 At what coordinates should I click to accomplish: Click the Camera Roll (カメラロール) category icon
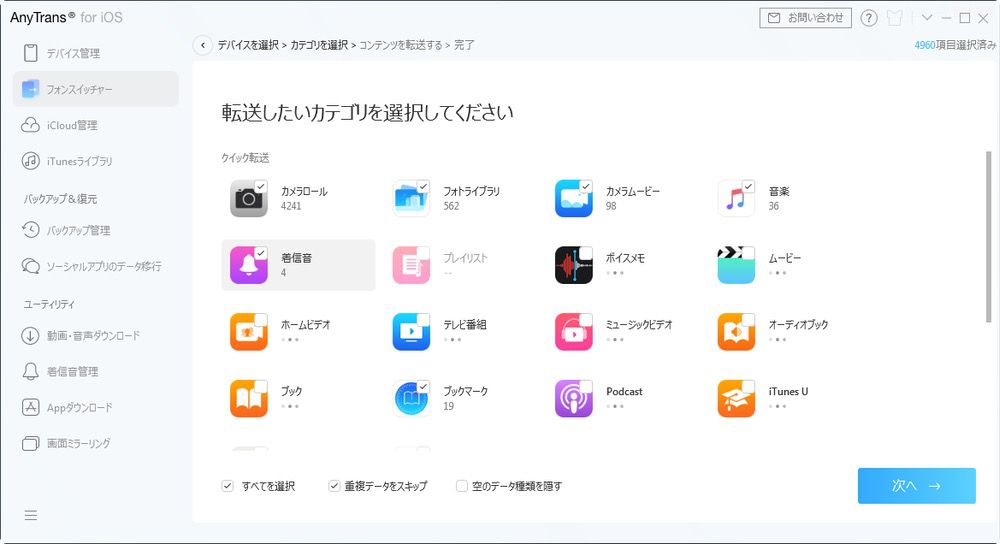(x=248, y=199)
